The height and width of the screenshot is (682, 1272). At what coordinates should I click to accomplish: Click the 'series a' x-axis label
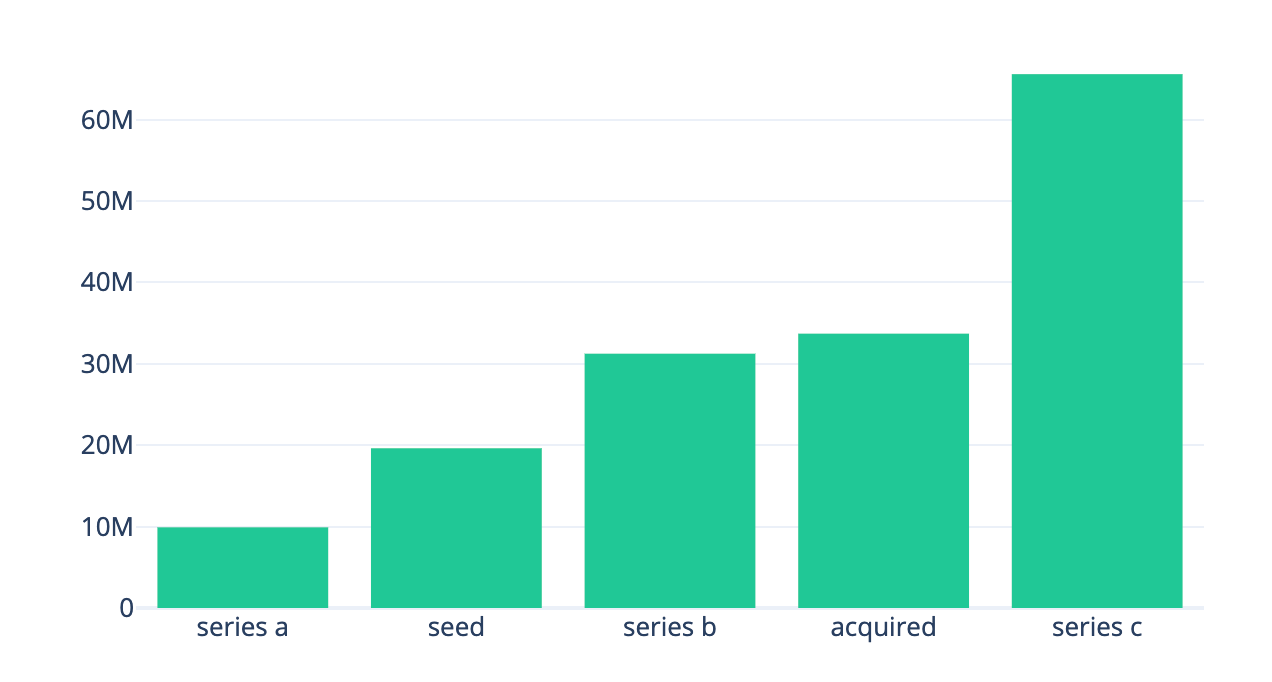[x=243, y=628]
